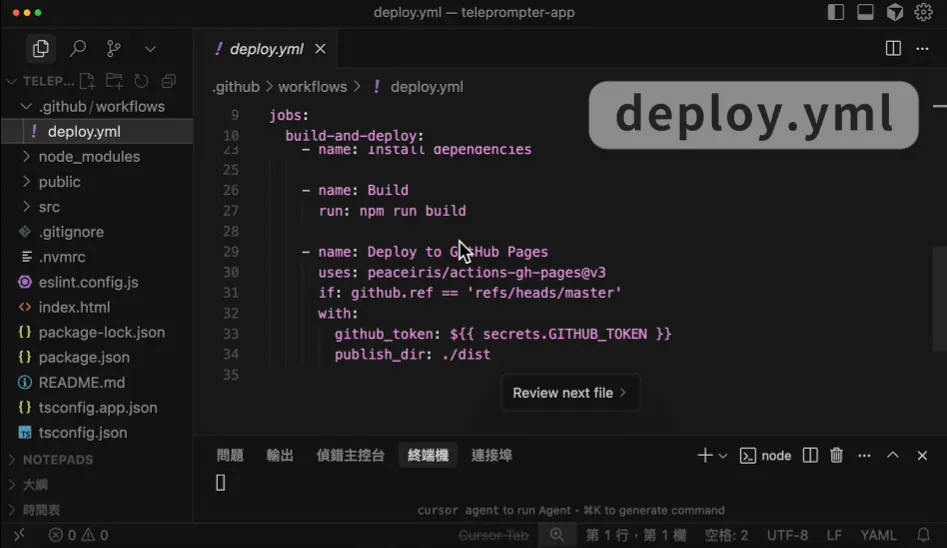Open errors and warnings count in status bar

[79, 535]
